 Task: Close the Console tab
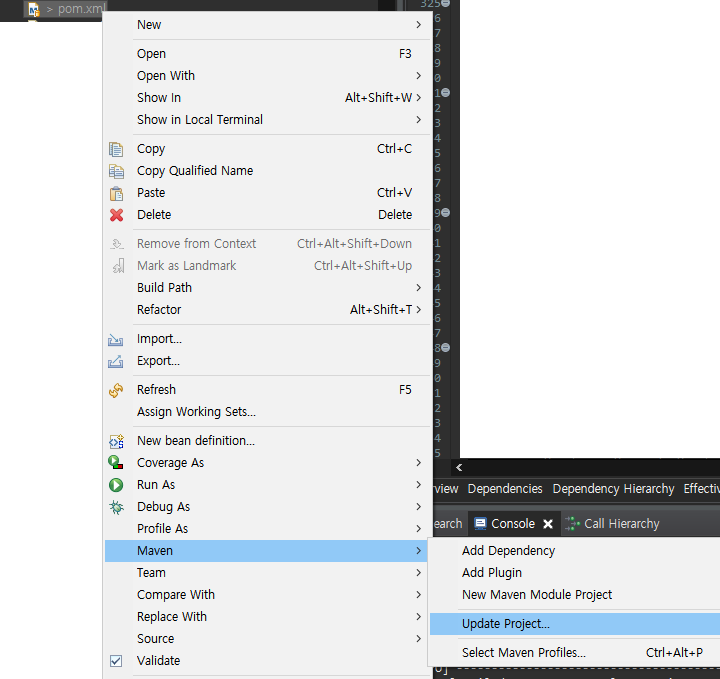click(548, 524)
